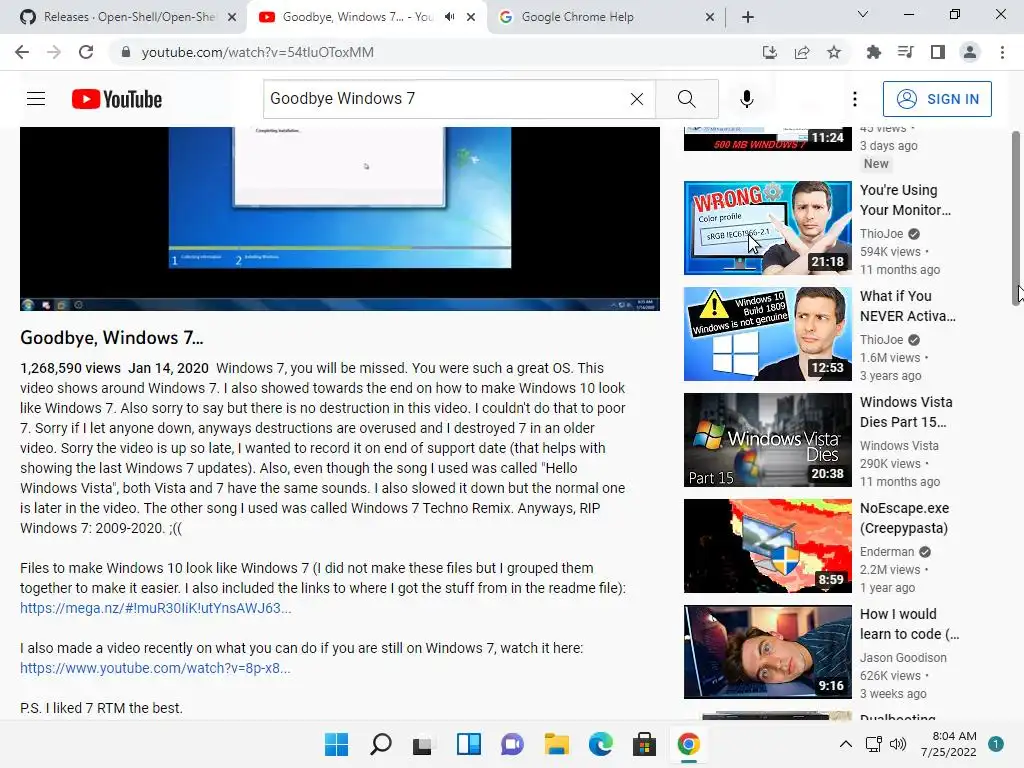Viewport: 1024px width, 768px height.
Task: Go to the YouTube home logo
Action: [x=117, y=99]
